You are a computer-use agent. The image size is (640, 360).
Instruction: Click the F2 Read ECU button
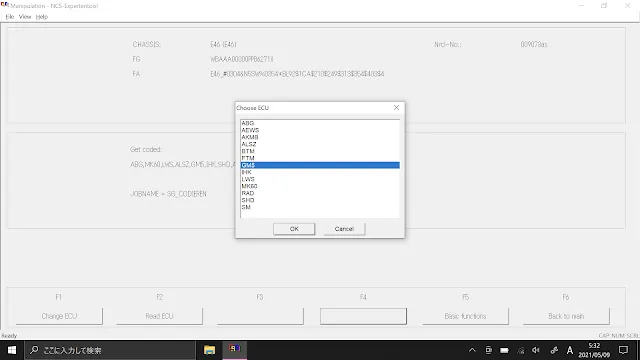[160, 316]
